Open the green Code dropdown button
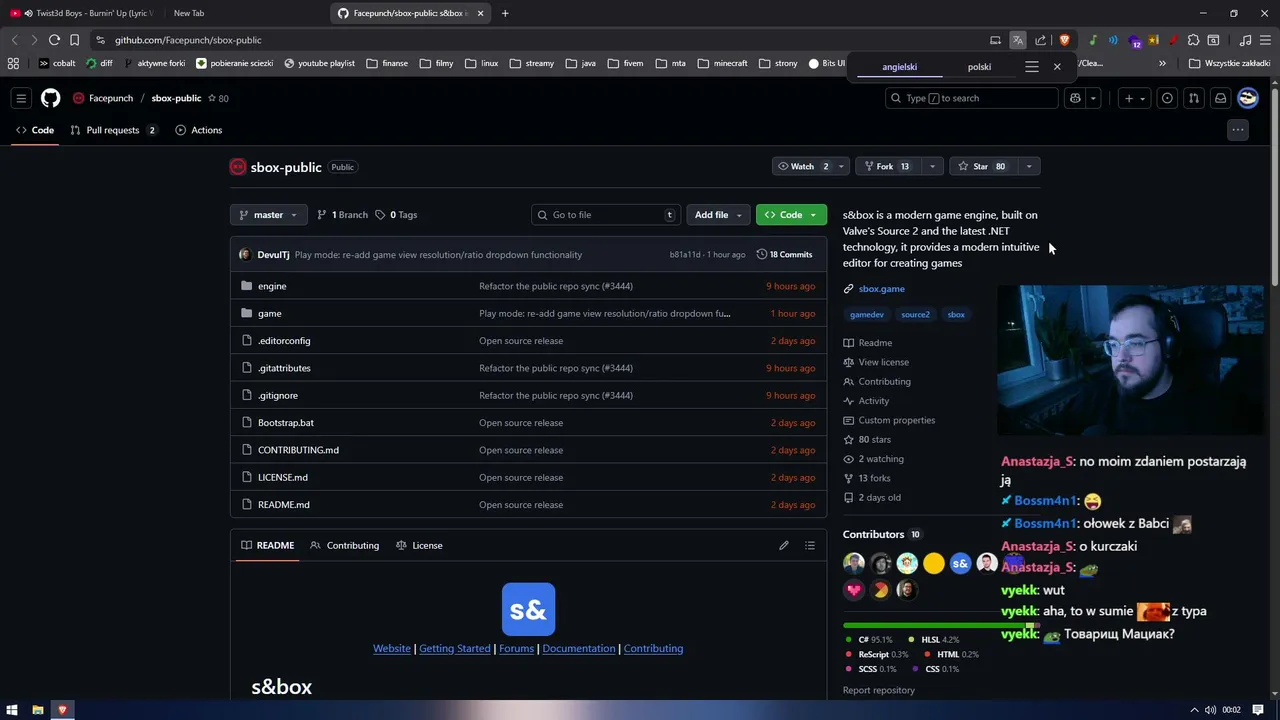The width and height of the screenshot is (1280, 720). click(791, 215)
